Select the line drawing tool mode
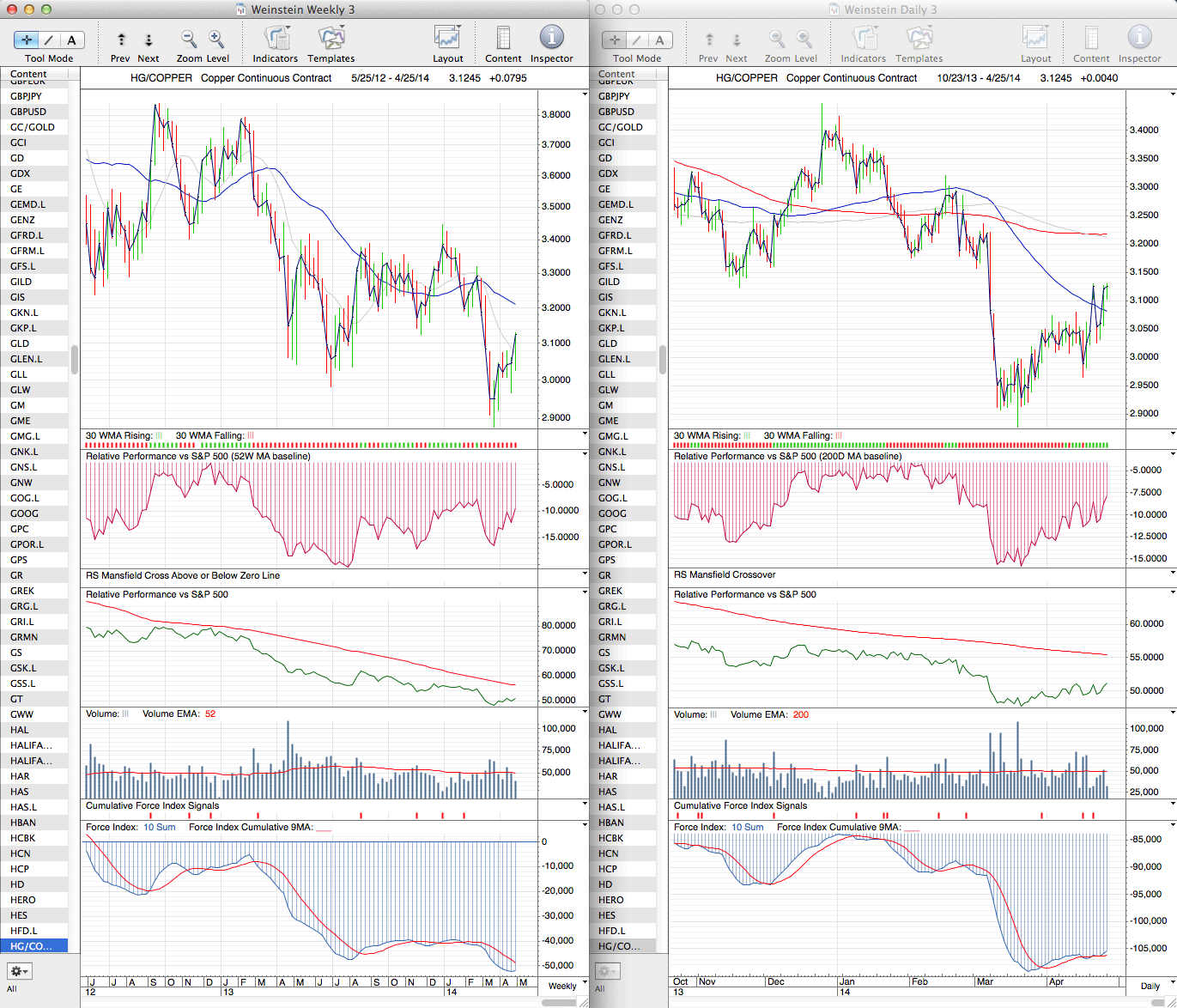 [x=49, y=39]
